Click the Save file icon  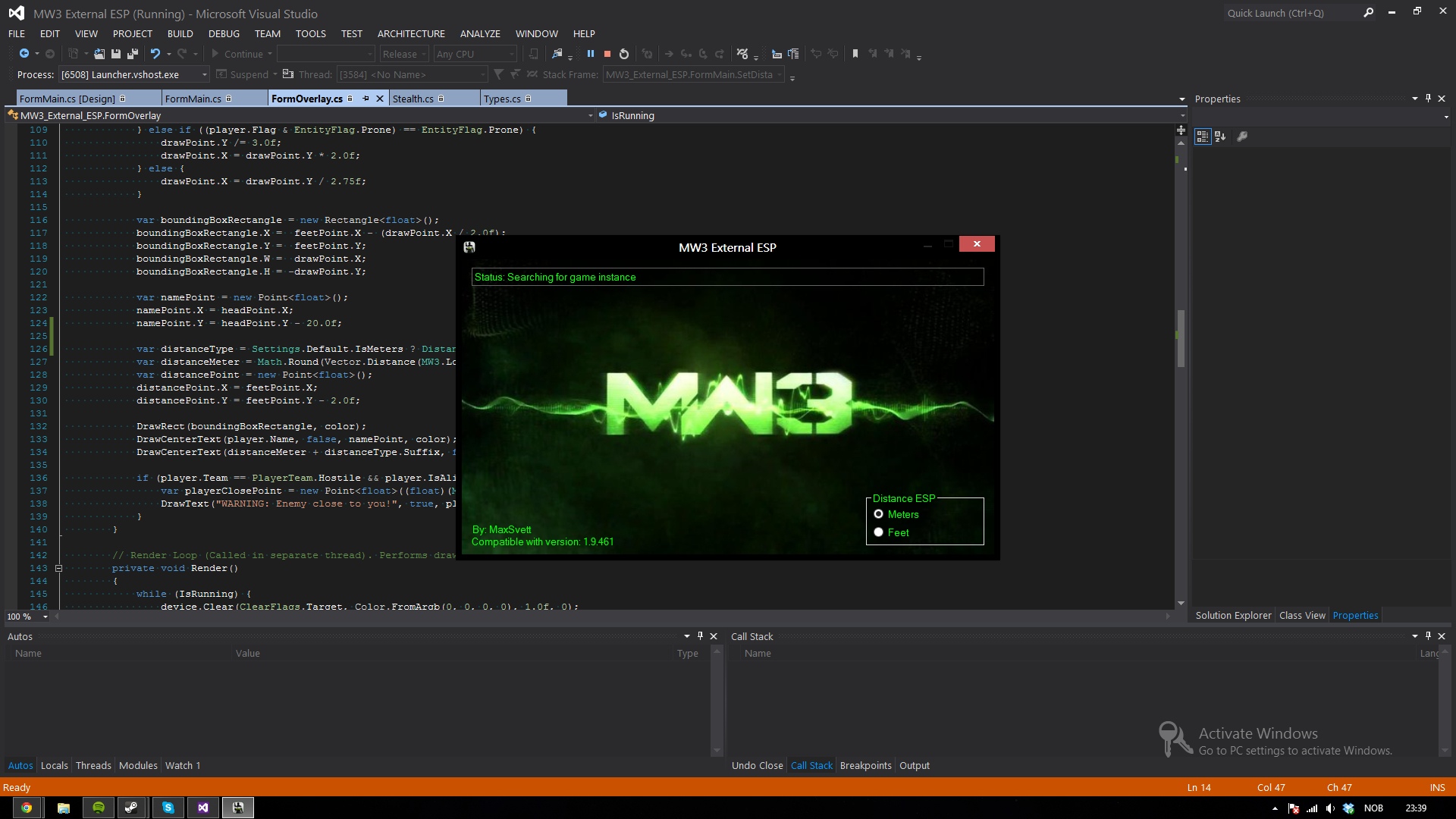tap(116, 54)
